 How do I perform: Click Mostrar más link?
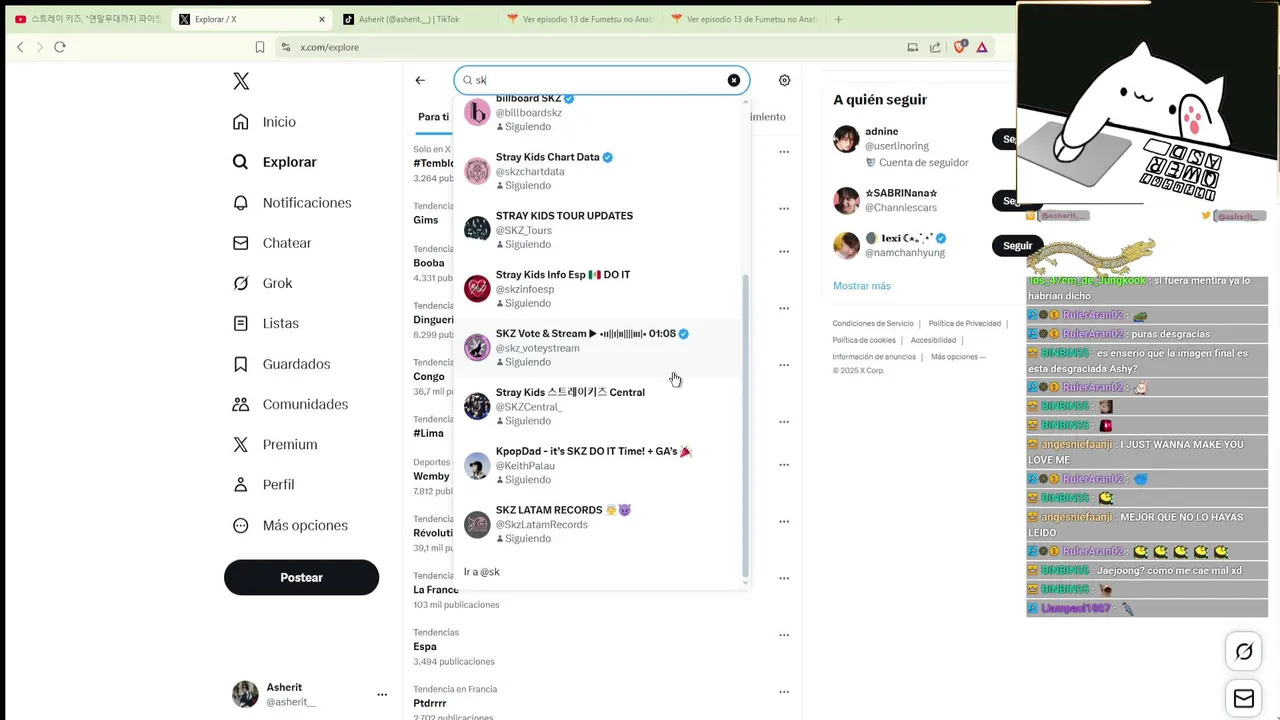[x=862, y=286]
